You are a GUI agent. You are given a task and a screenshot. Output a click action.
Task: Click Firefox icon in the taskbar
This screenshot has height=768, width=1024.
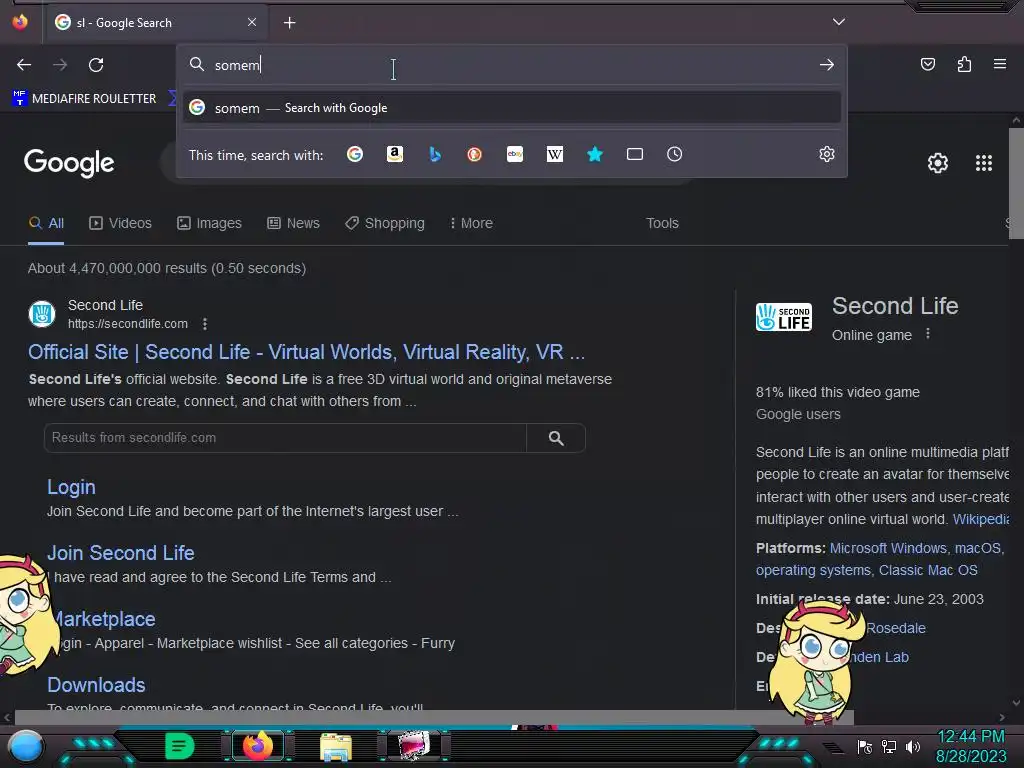point(258,746)
